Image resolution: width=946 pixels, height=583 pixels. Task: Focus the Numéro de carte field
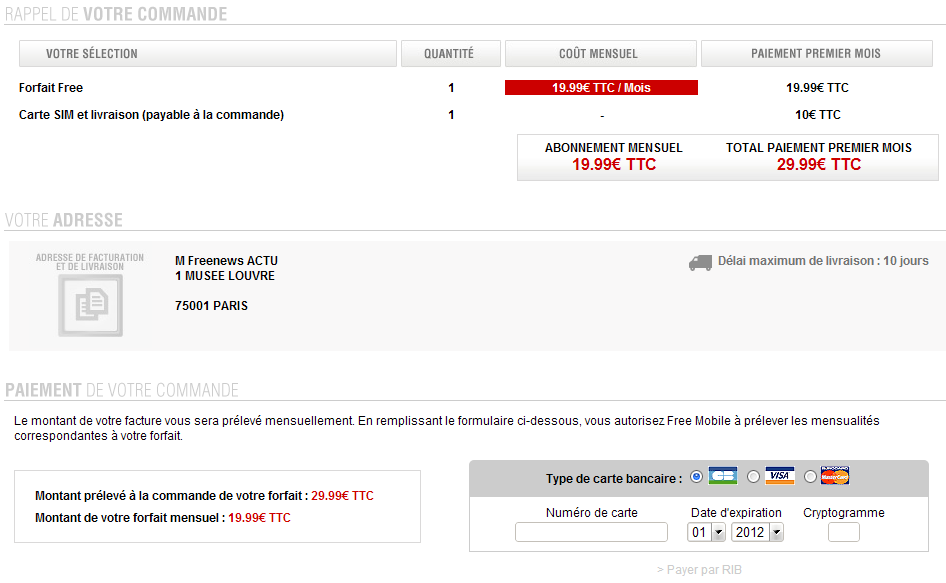(x=591, y=532)
